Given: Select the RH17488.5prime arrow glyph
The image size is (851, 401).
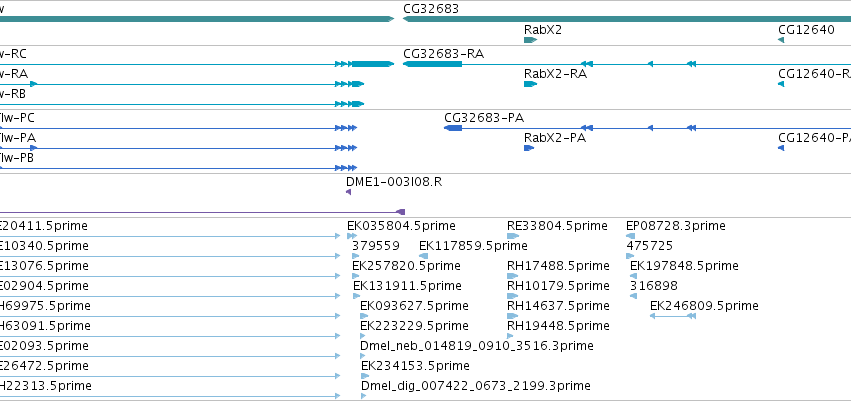Looking at the screenshot, I should click(513, 276).
